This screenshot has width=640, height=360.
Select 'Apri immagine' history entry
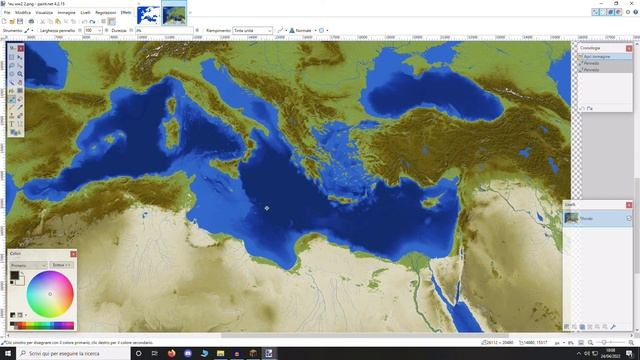tap(605, 56)
